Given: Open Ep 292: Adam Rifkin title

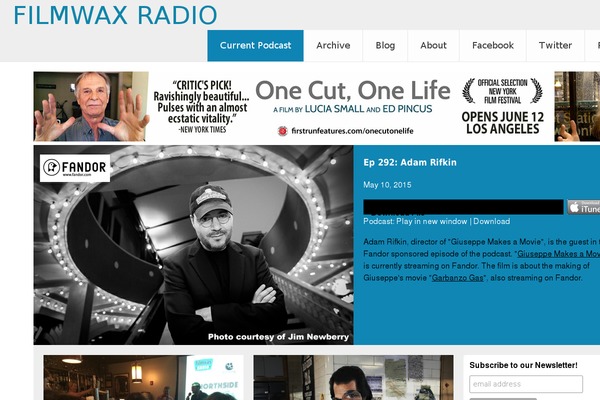Looking at the screenshot, I should point(410,163).
